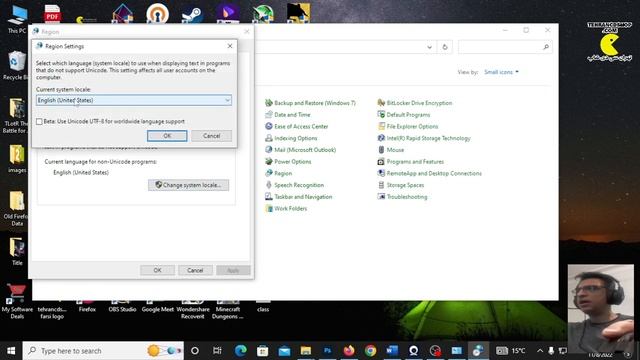Select Old Firefox Data folder on desktop
The height and width of the screenshot is (360, 640).
click(16, 209)
